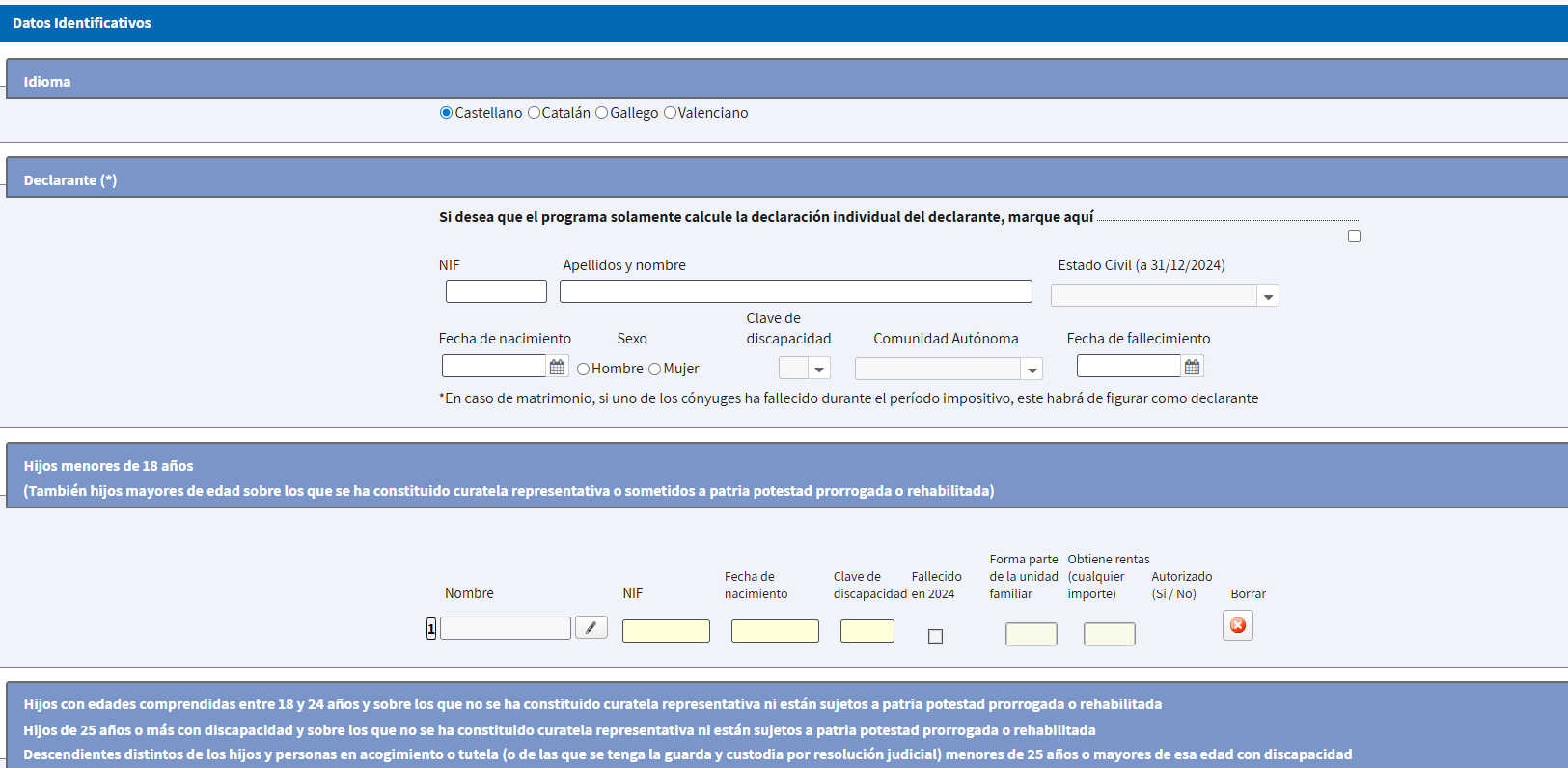Switch language to Valenciano

[670, 113]
